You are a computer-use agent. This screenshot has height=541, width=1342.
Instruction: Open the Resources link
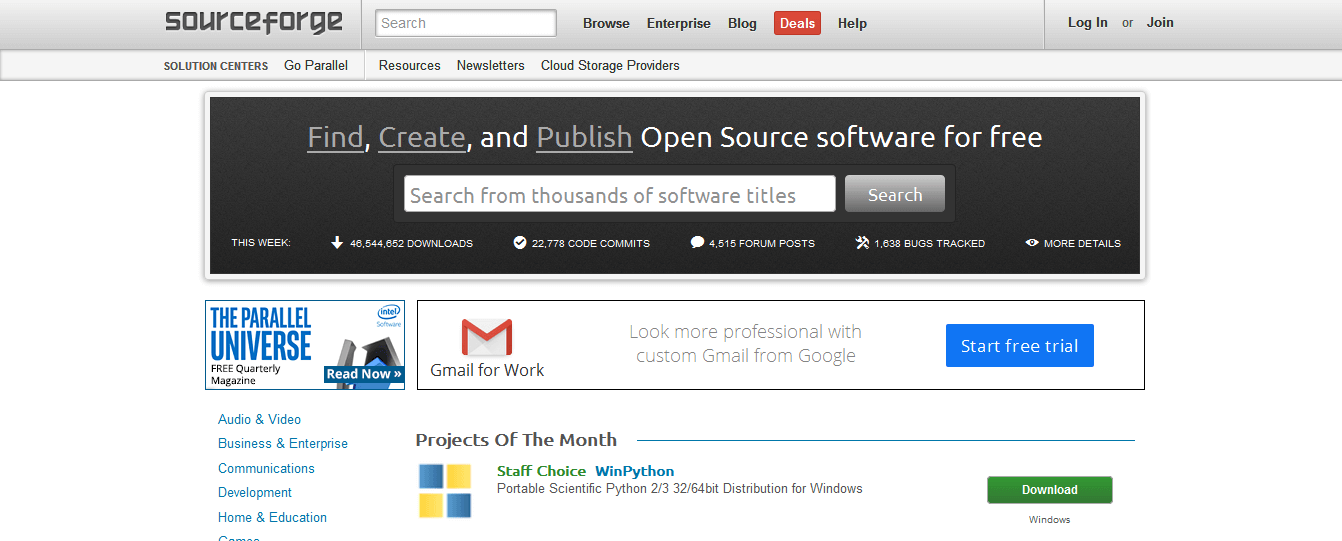[x=410, y=65]
